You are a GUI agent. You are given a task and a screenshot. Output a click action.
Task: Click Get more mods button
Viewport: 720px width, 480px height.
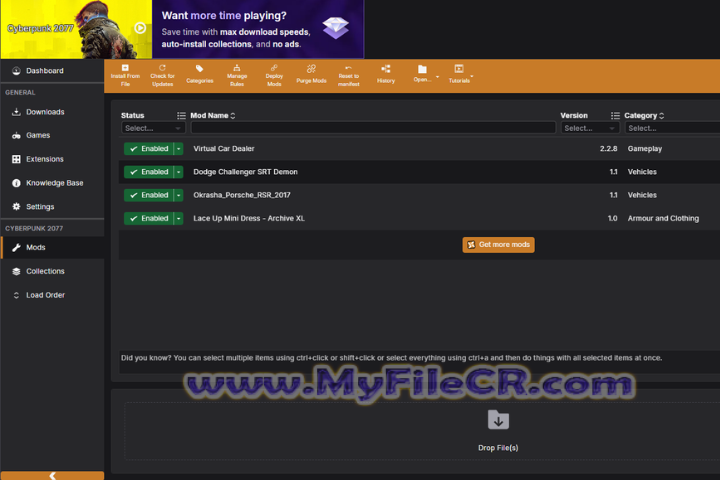point(498,245)
